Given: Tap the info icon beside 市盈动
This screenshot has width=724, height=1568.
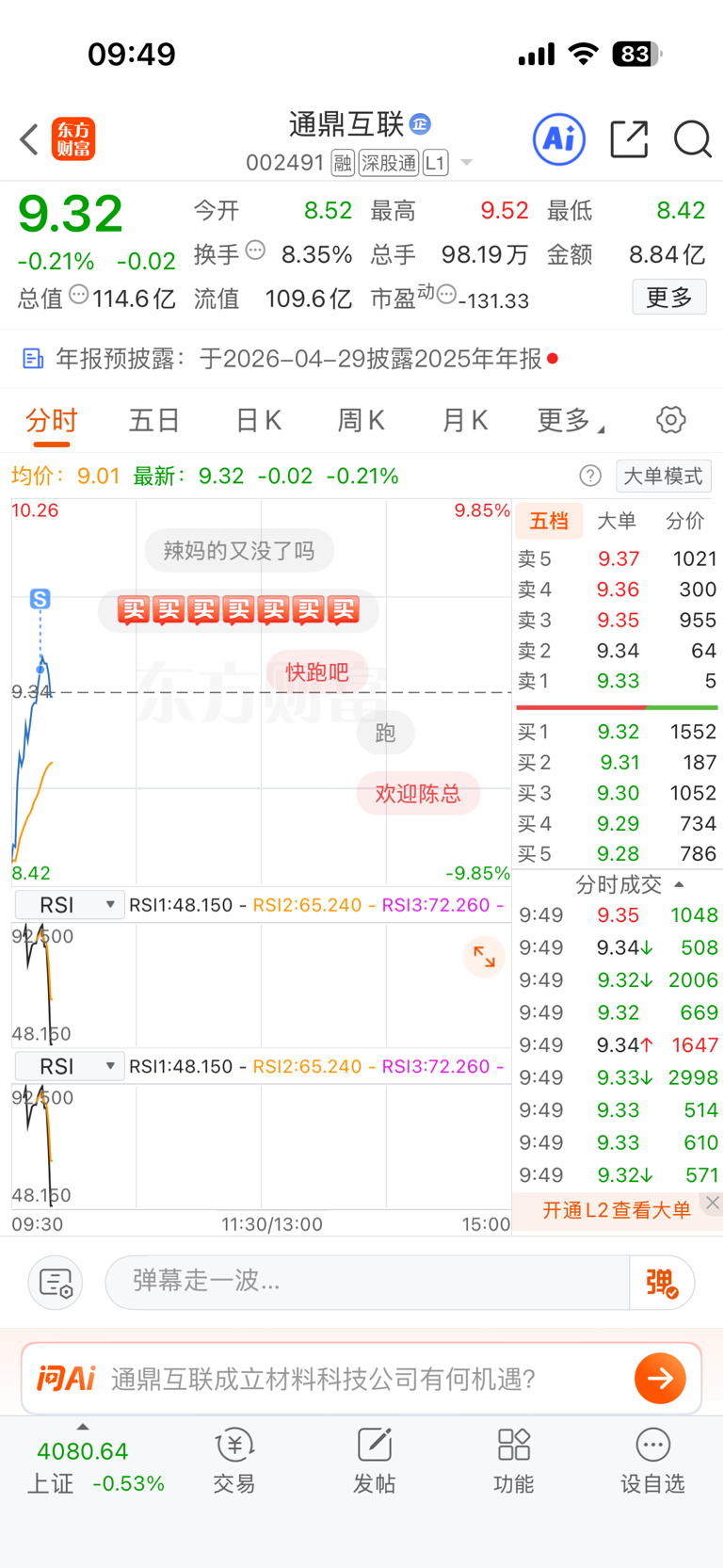Looking at the screenshot, I should 446,293.
